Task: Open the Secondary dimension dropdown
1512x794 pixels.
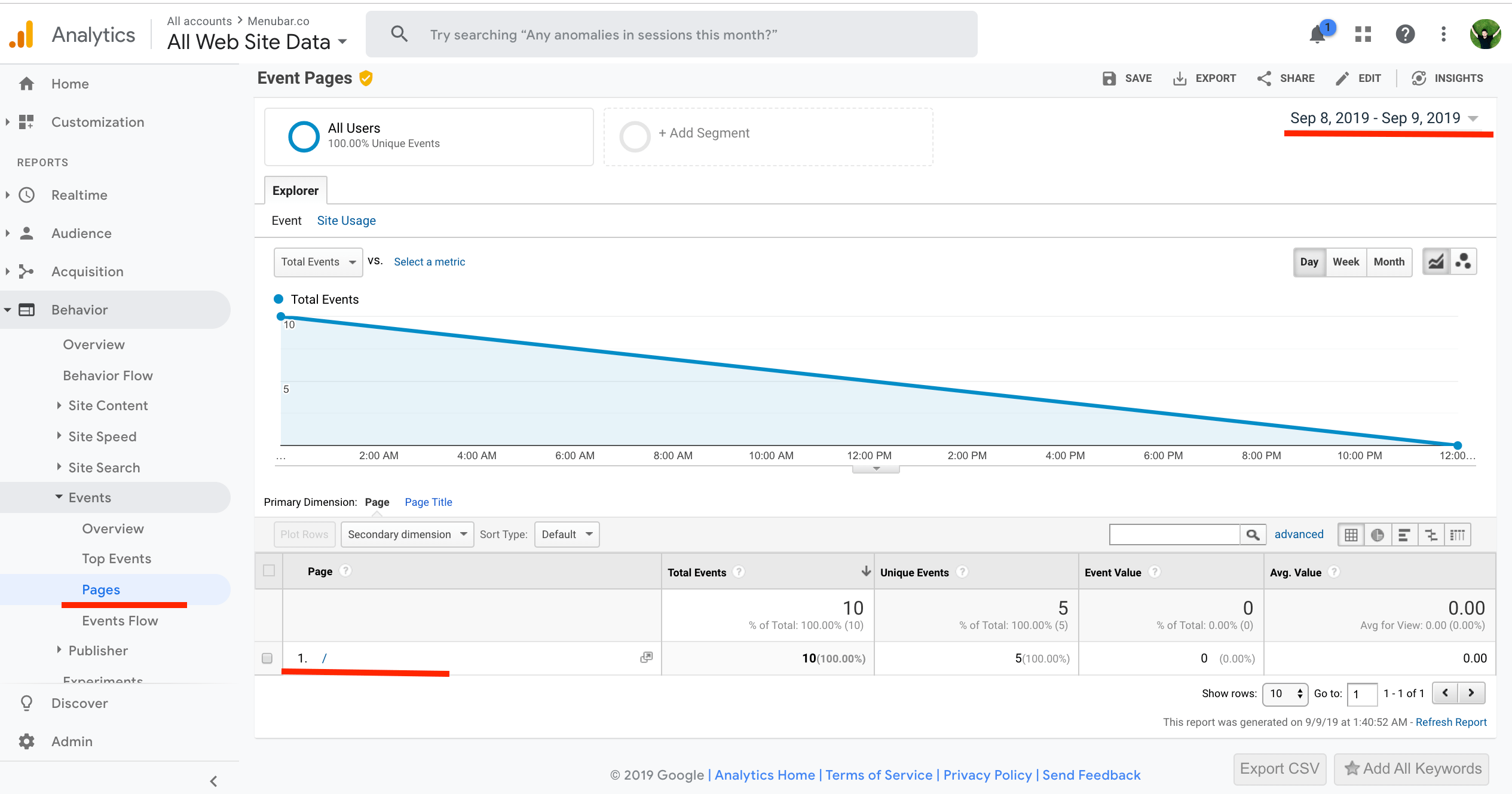Action: pyautogui.click(x=407, y=535)
